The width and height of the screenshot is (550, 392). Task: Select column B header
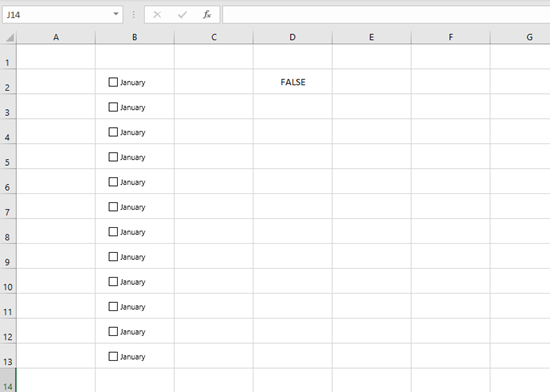[x=135, y=37]
